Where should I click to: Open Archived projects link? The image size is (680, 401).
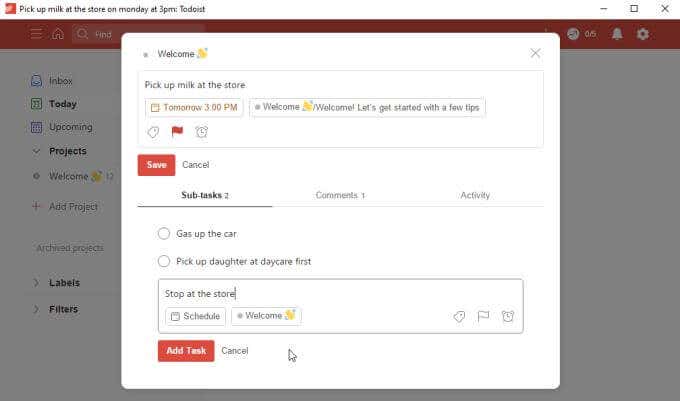[70, 248]
